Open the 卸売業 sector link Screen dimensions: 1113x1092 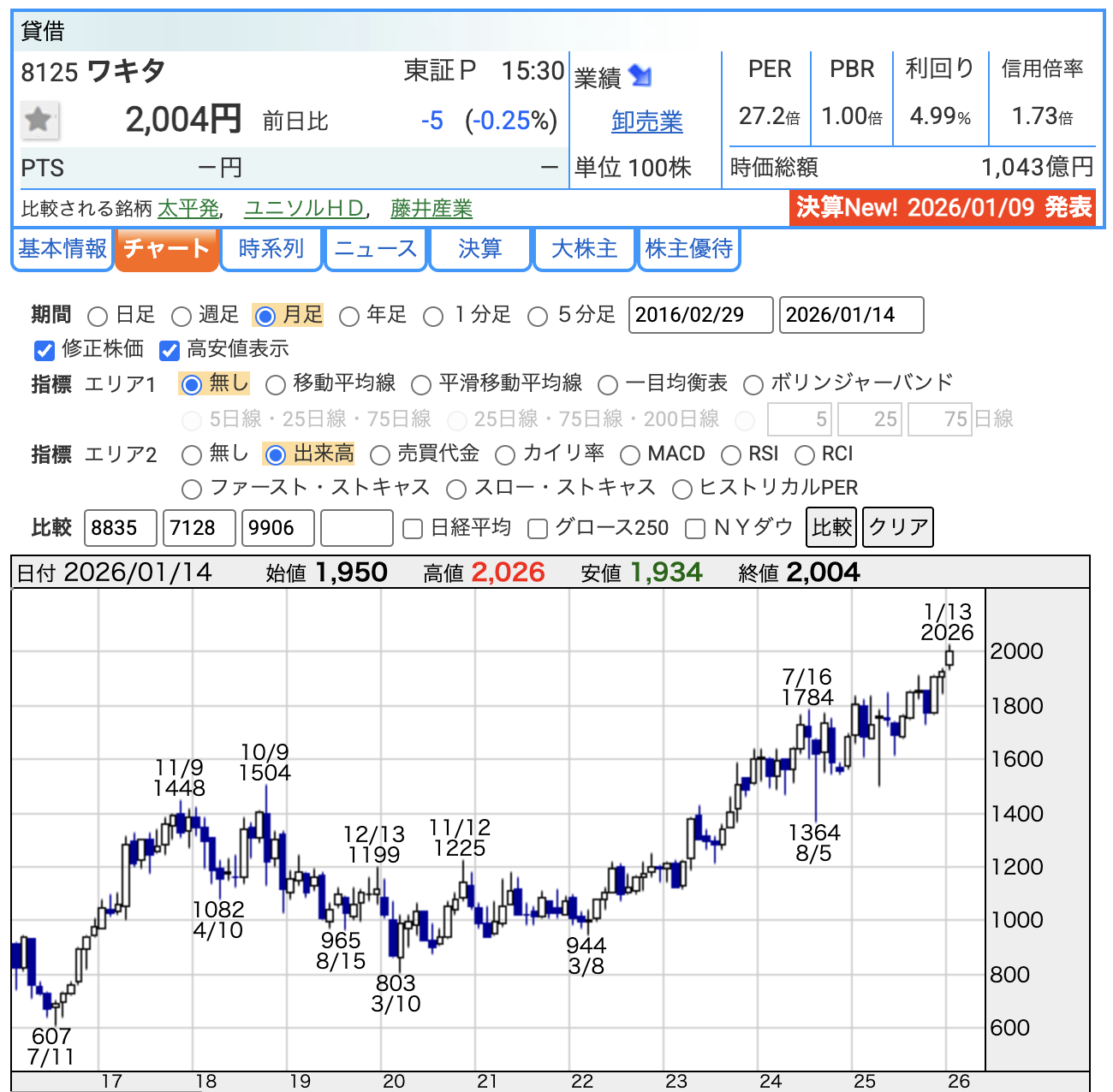pyautogui.click(x=646, y=122)
